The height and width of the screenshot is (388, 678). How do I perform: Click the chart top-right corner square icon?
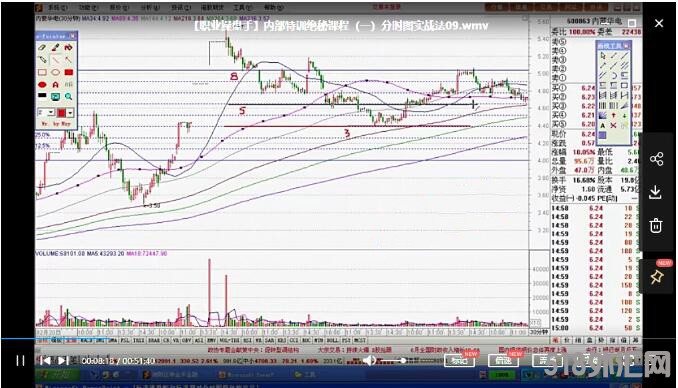(x=524, y=19)
